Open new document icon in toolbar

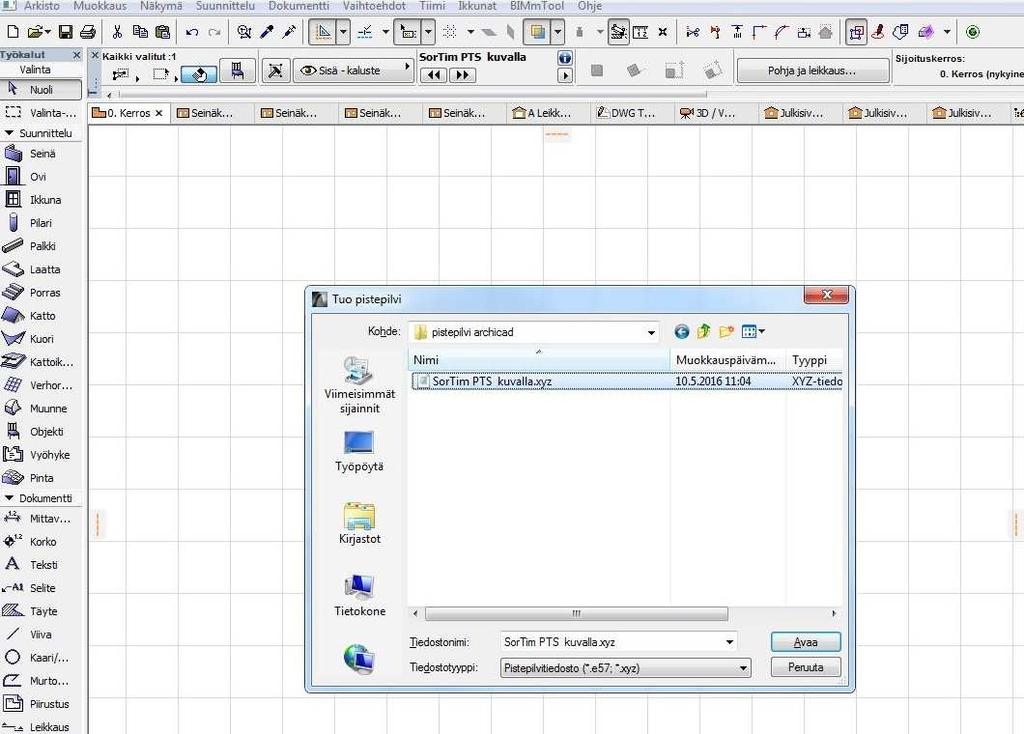(13, 31)
